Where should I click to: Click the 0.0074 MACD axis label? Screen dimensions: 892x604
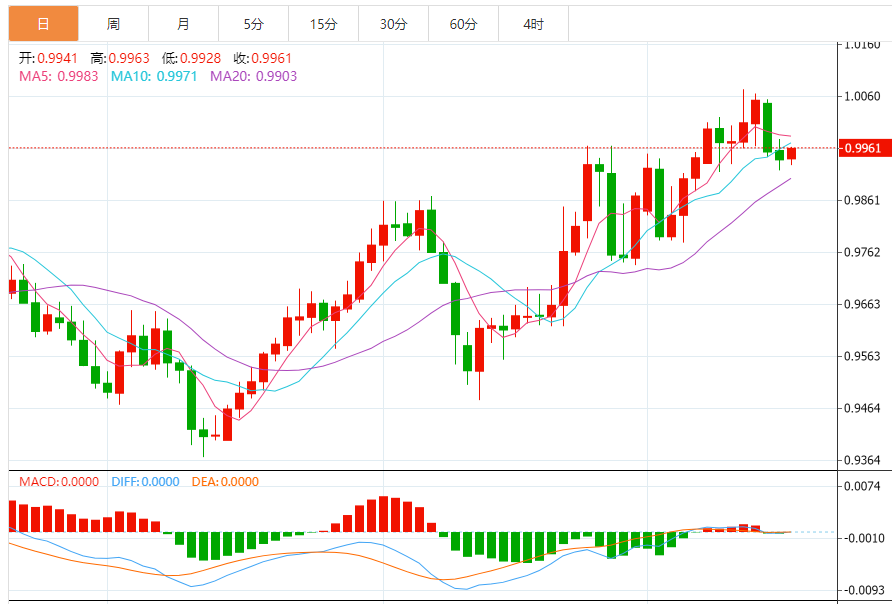[x=864, y=486]
